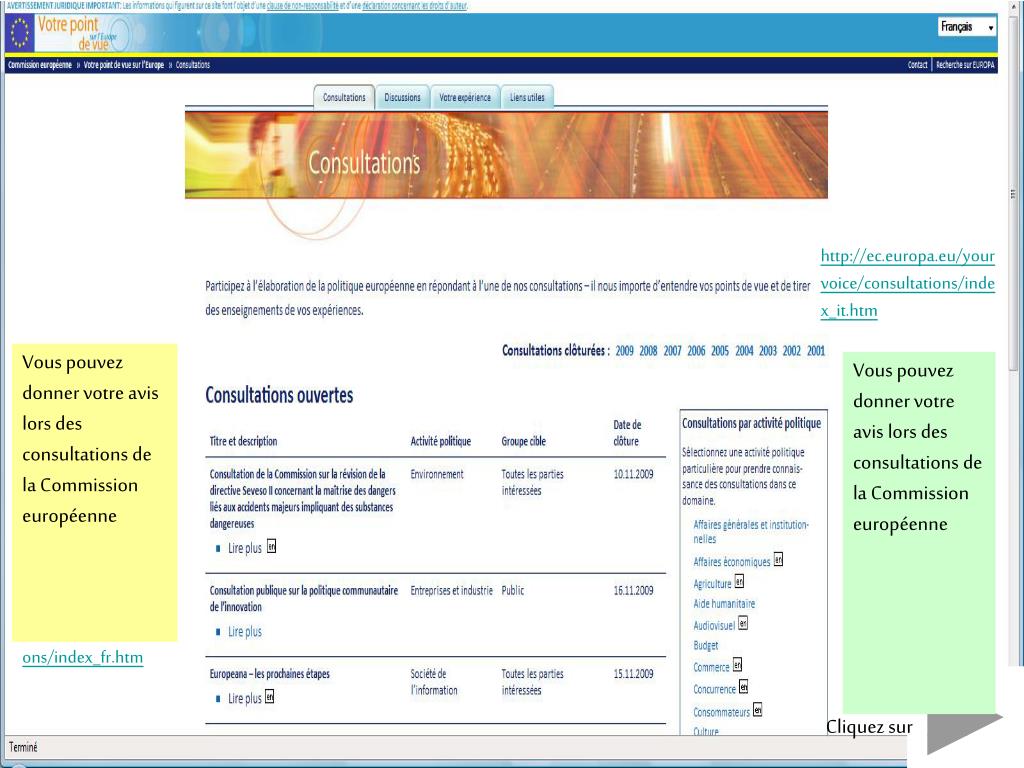This screenshot has height=768, width=1024.
Task: Click the browser vertical scrollbar
Action: click(x=1013, y=193)
